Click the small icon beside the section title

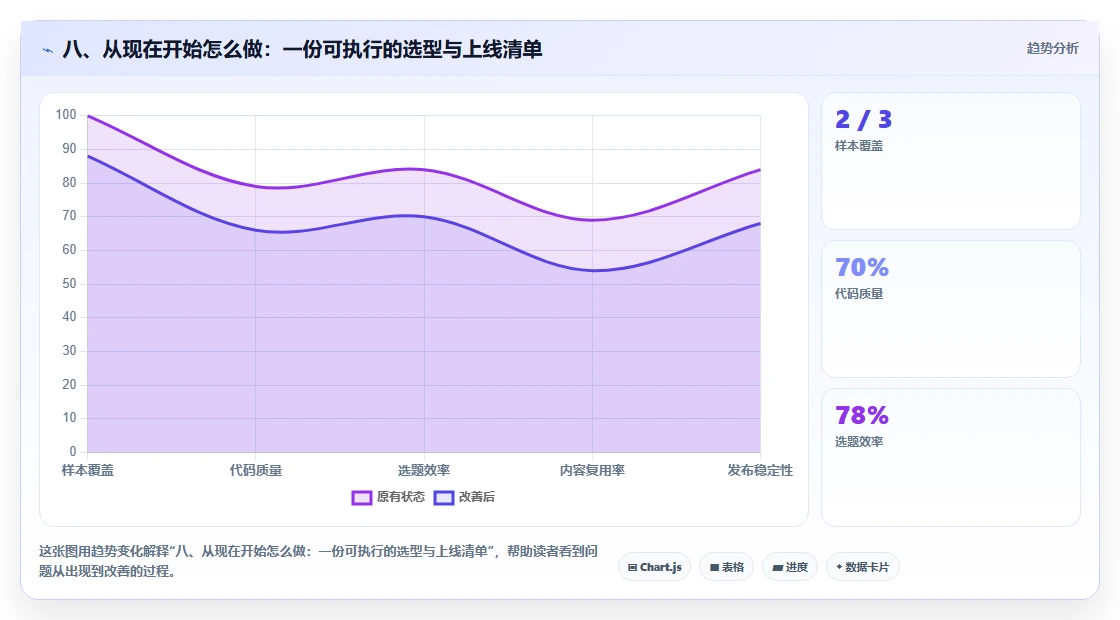pyautogui.click(x=47, y=50)
